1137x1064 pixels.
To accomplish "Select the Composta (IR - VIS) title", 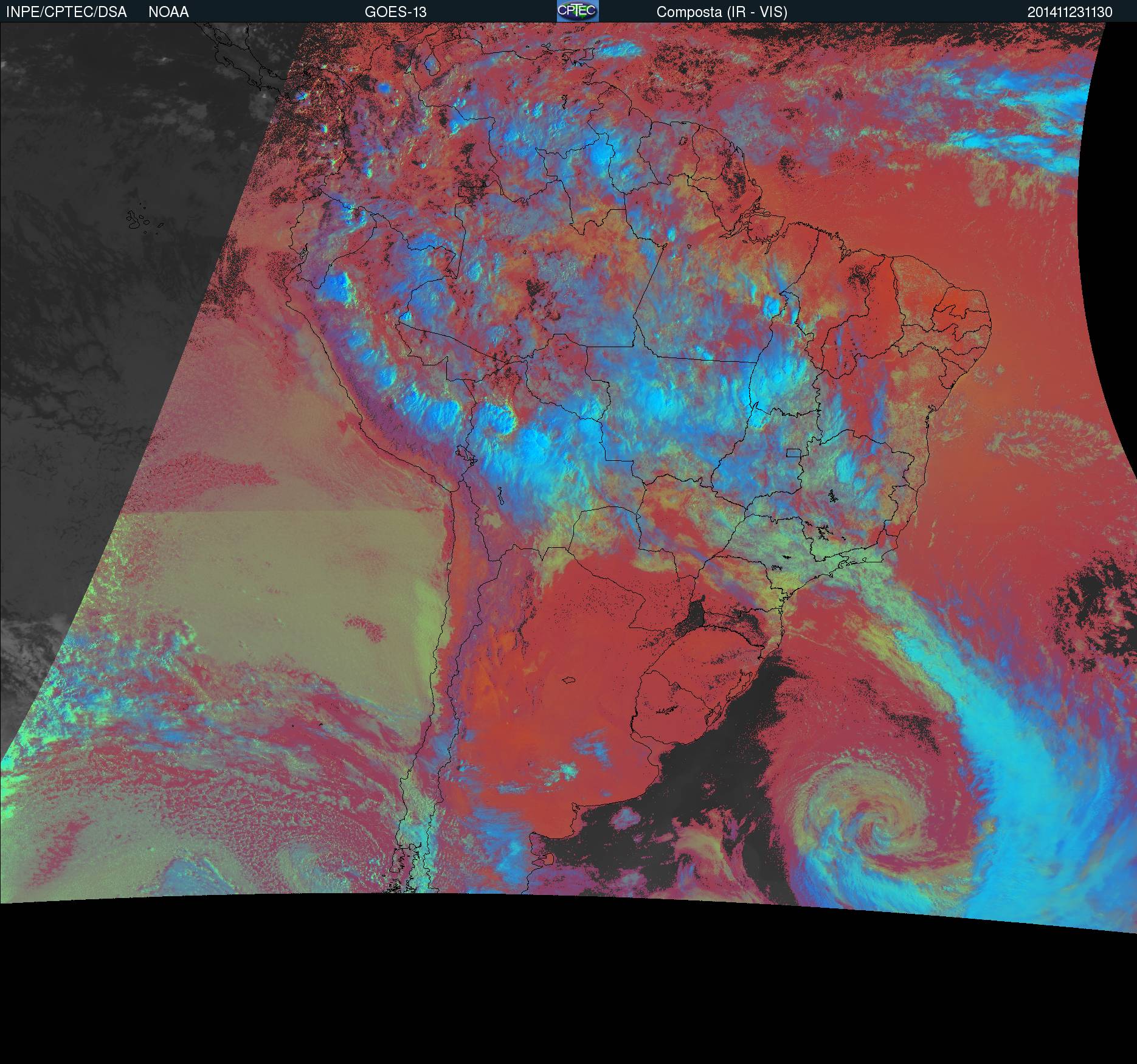I will point(722,12).
